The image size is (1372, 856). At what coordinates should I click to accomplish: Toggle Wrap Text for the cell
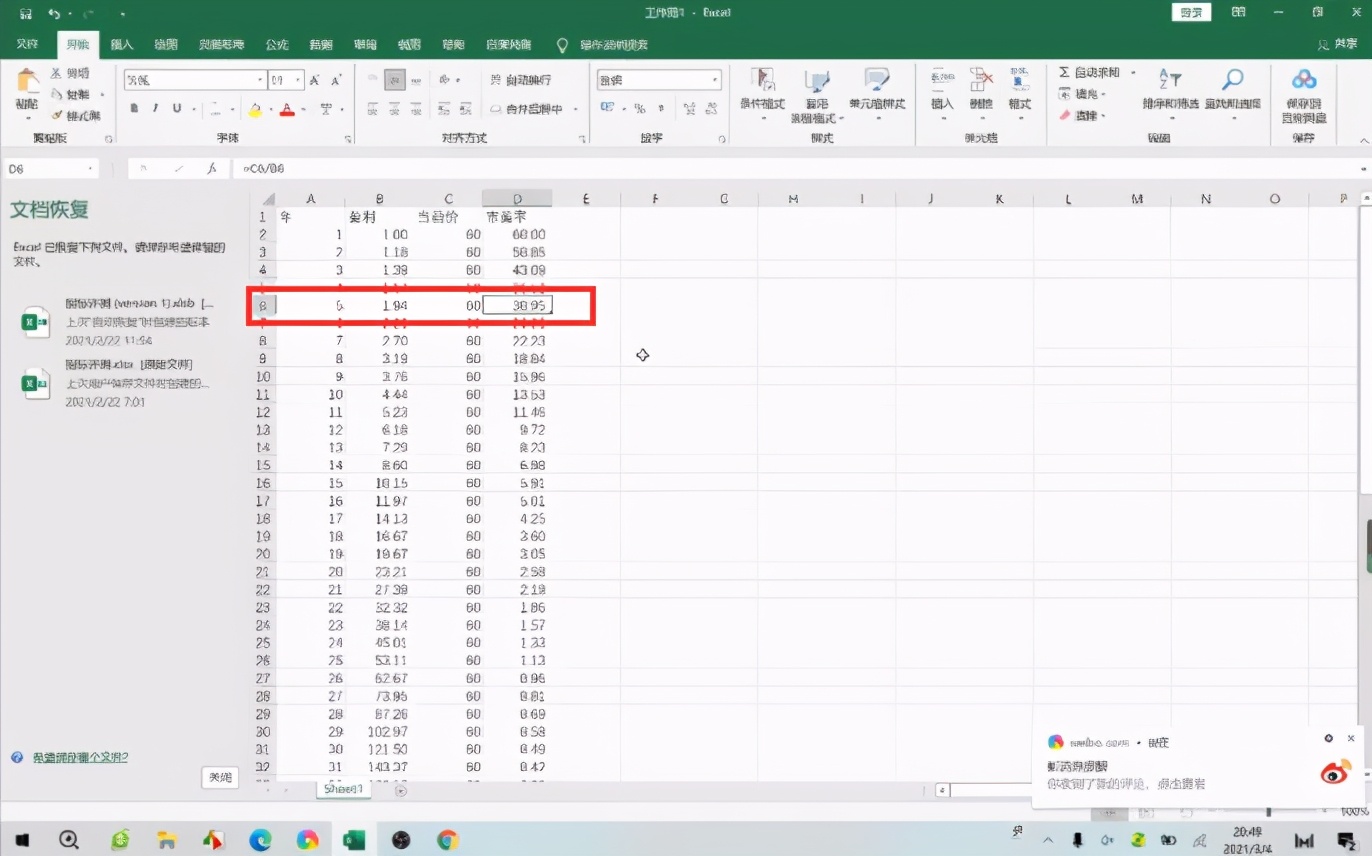(522, 80)
